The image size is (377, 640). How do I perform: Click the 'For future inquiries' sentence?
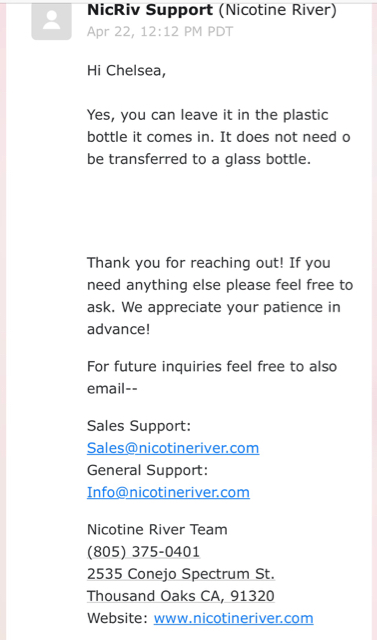[212, 377]
